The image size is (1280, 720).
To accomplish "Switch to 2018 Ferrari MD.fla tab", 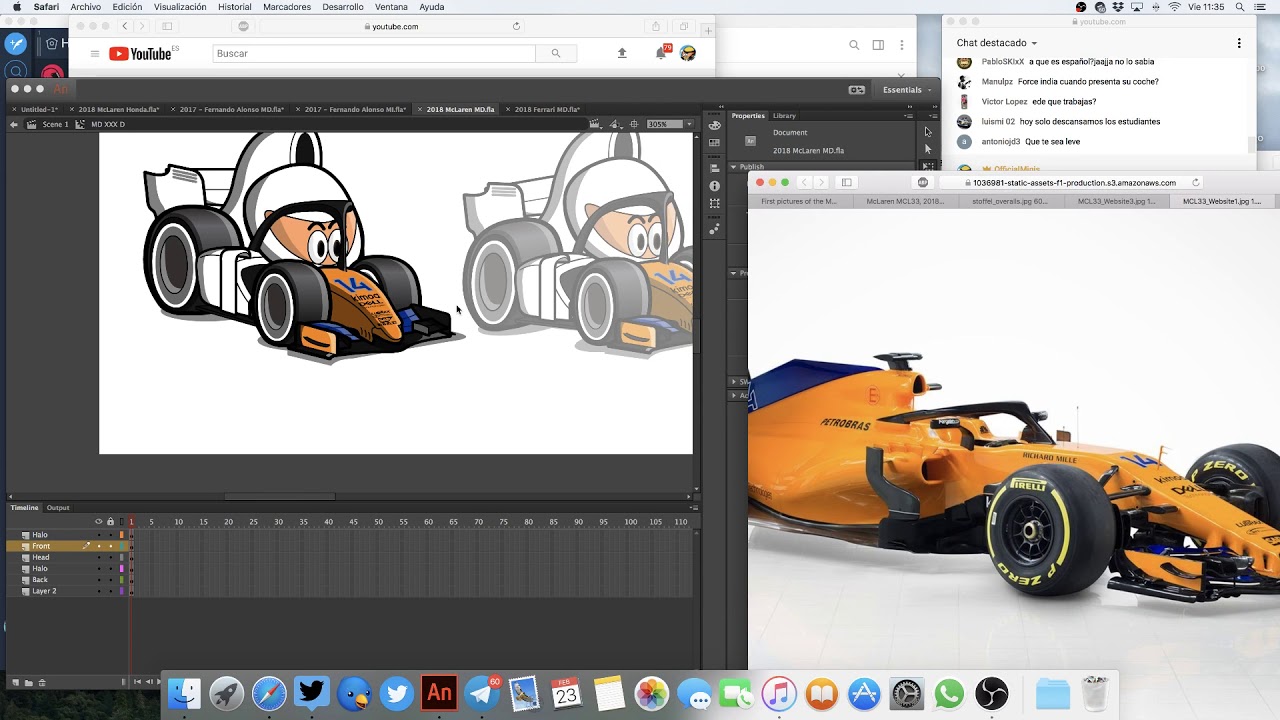I will click(x=547, y=109).
